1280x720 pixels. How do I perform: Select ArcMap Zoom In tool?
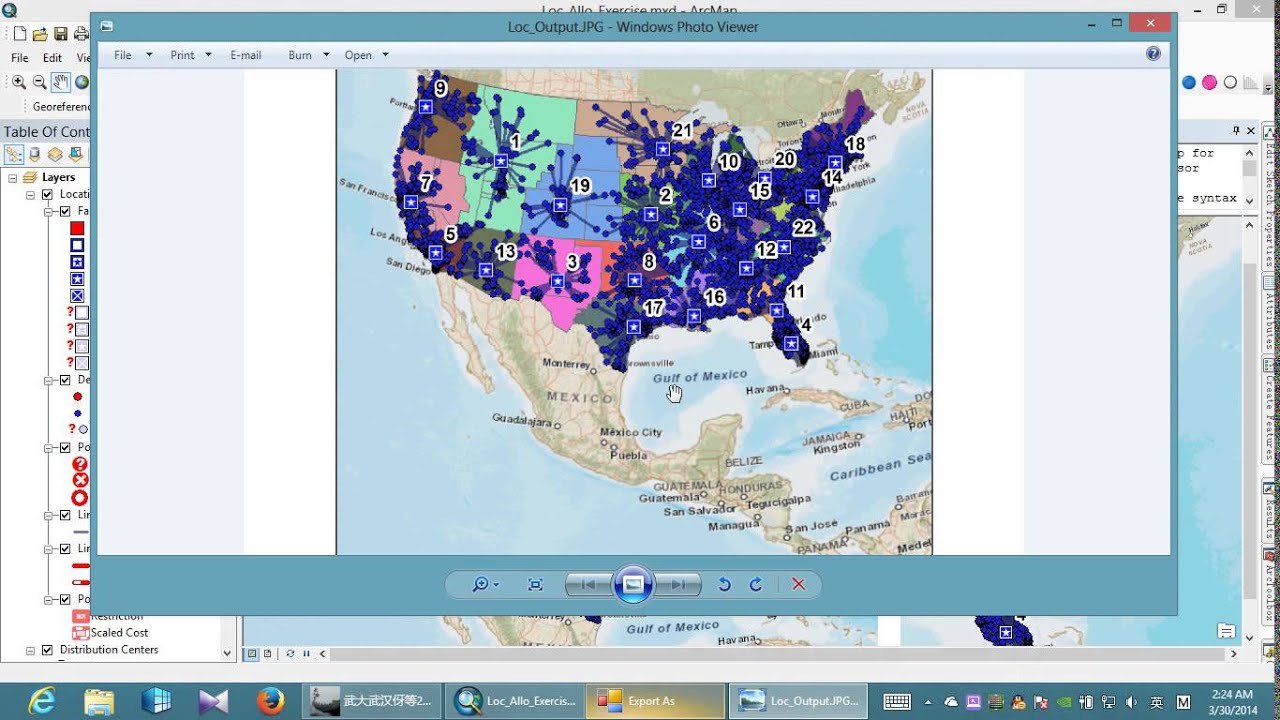(x=19, y=82)
